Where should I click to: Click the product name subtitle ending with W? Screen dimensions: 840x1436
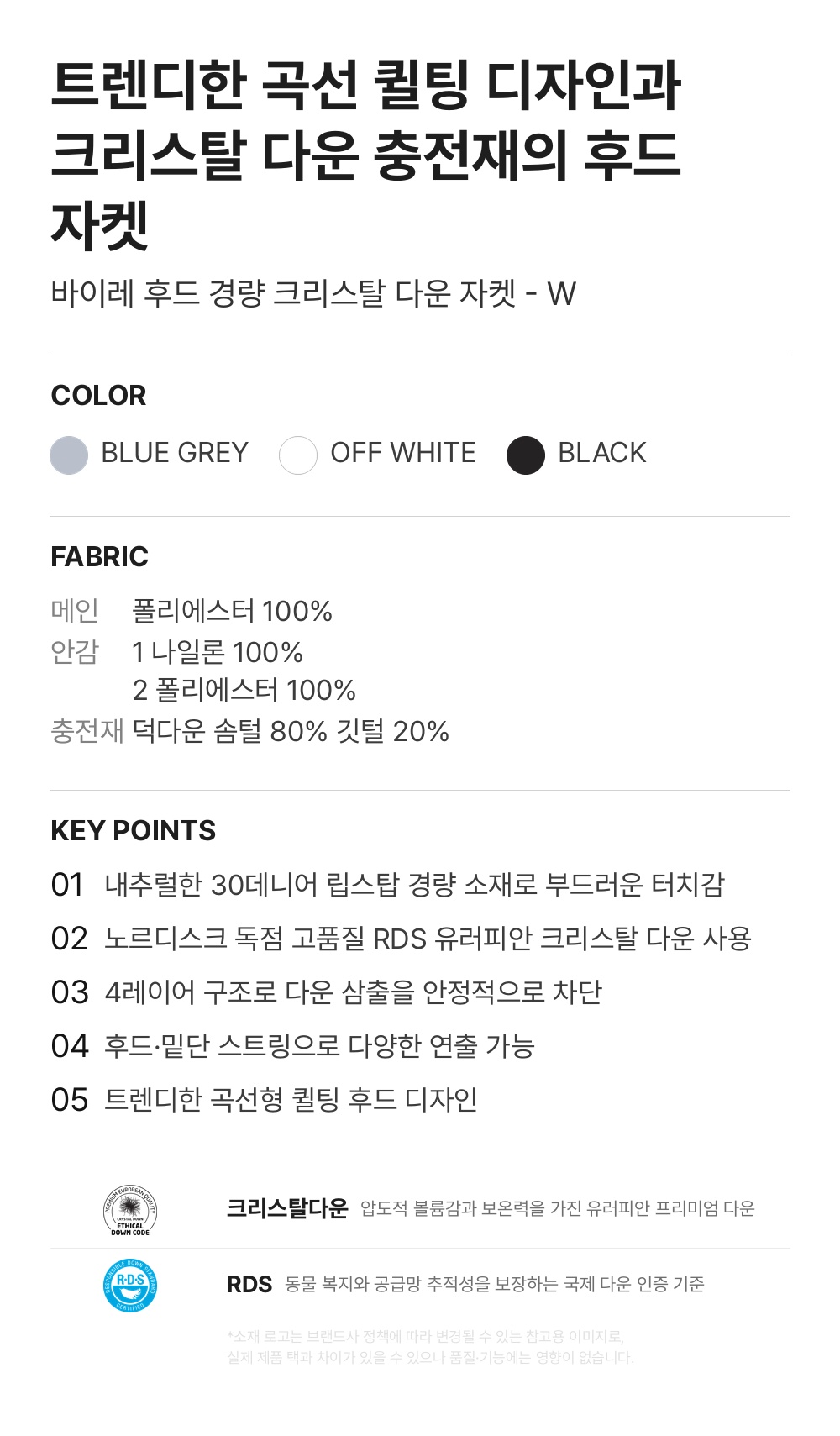313,294
